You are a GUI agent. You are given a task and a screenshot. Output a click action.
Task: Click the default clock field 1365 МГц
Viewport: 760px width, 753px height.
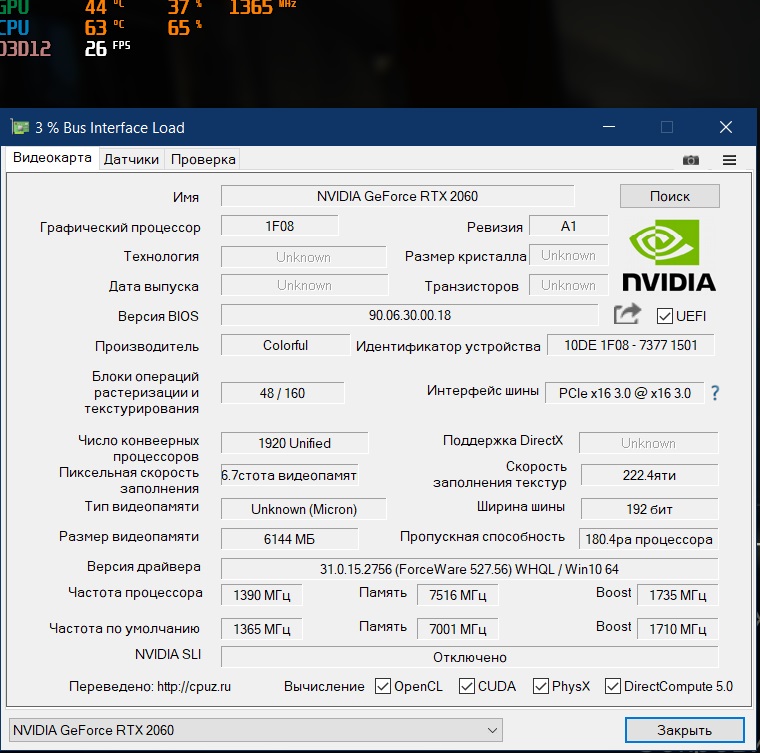pos(262,629)
